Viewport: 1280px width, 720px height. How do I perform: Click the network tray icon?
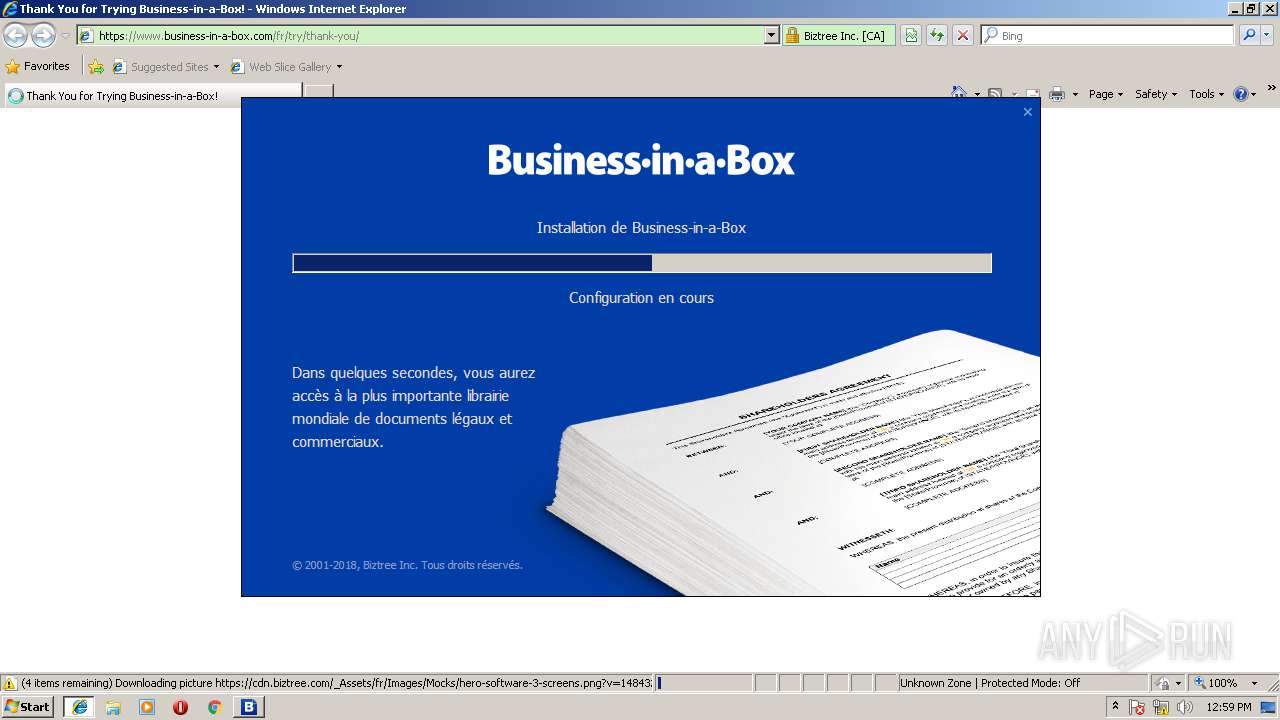coord(1161,707)
